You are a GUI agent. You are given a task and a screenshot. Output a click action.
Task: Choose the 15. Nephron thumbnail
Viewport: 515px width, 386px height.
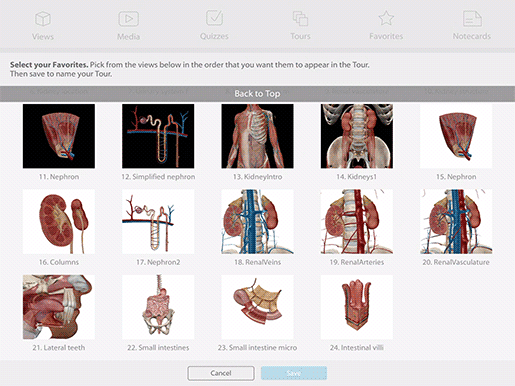tap(456, 136)
